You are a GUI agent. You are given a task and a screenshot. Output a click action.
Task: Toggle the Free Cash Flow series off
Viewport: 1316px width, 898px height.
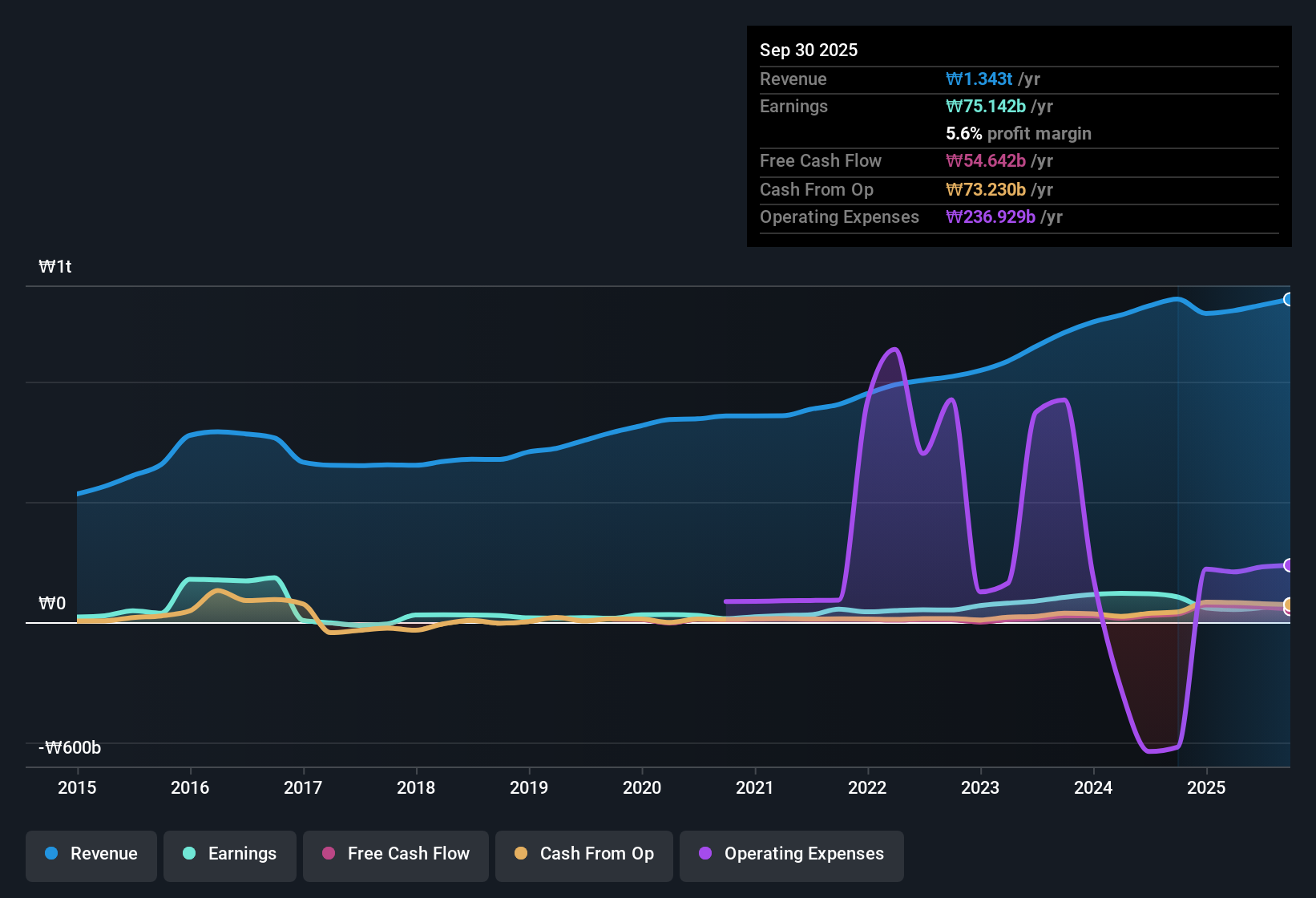click(x=395, y=854)
